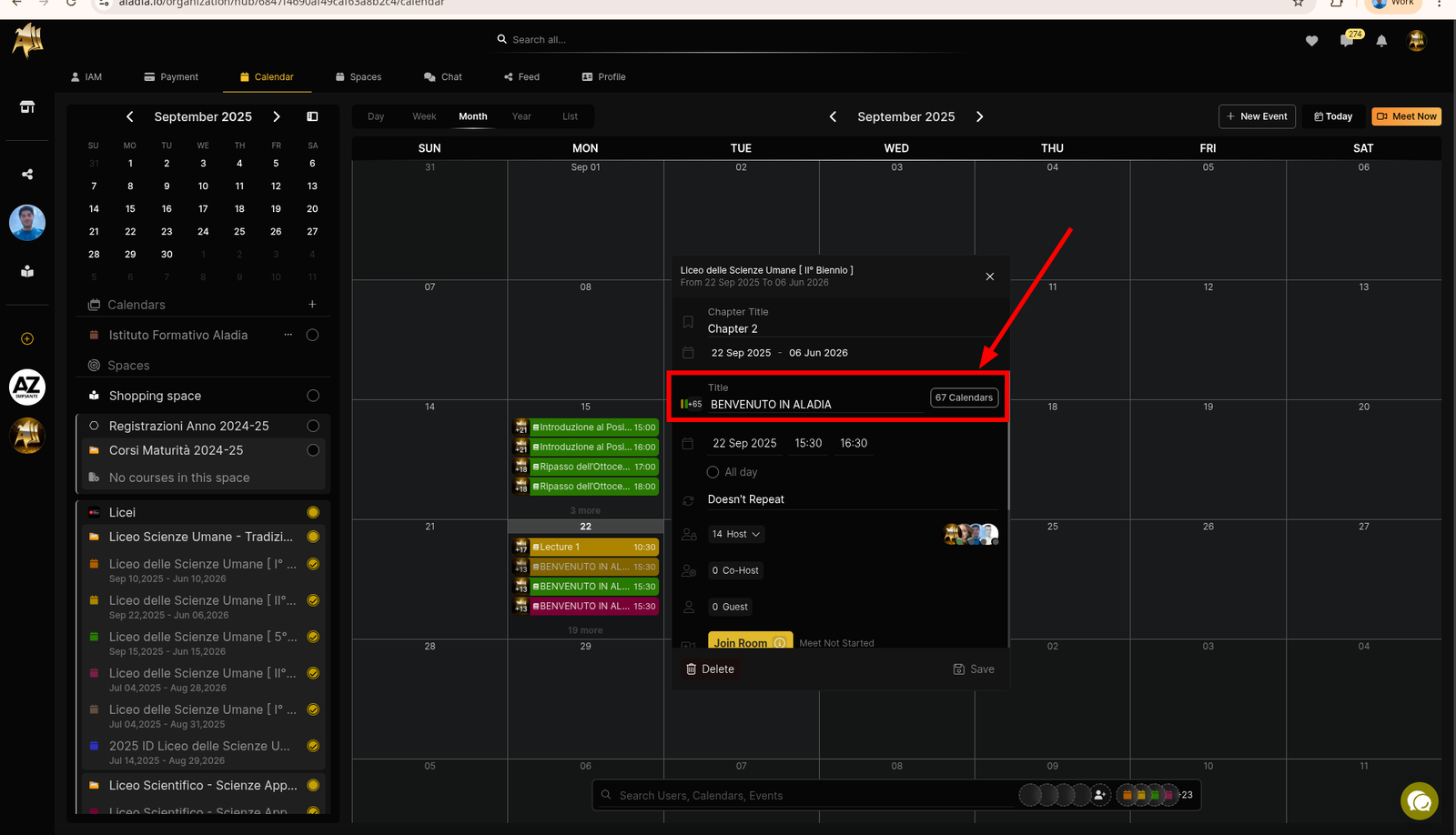Switch the calendar to Week view

(x=424, y=116)
